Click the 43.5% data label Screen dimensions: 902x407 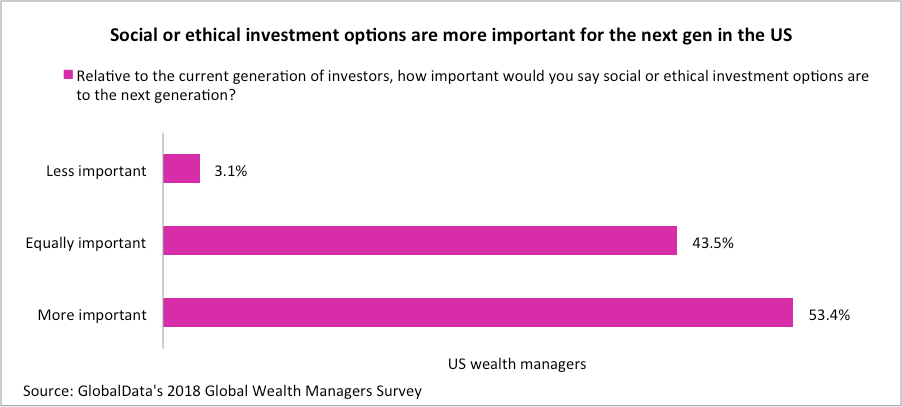coord(710,242)
